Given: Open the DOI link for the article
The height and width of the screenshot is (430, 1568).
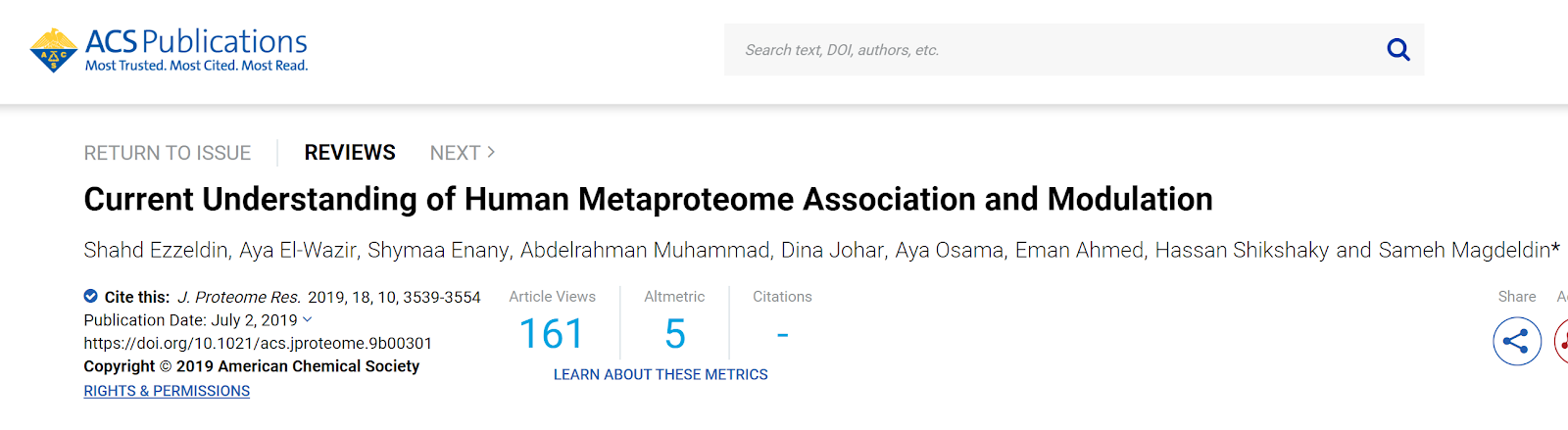Looking at the screenshot, I should (258, 343).
